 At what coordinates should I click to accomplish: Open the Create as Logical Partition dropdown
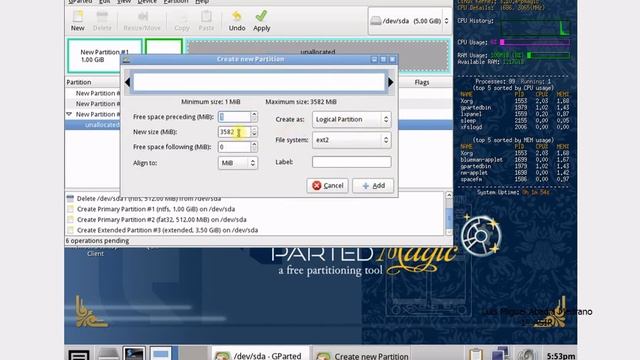click(352, 119)
